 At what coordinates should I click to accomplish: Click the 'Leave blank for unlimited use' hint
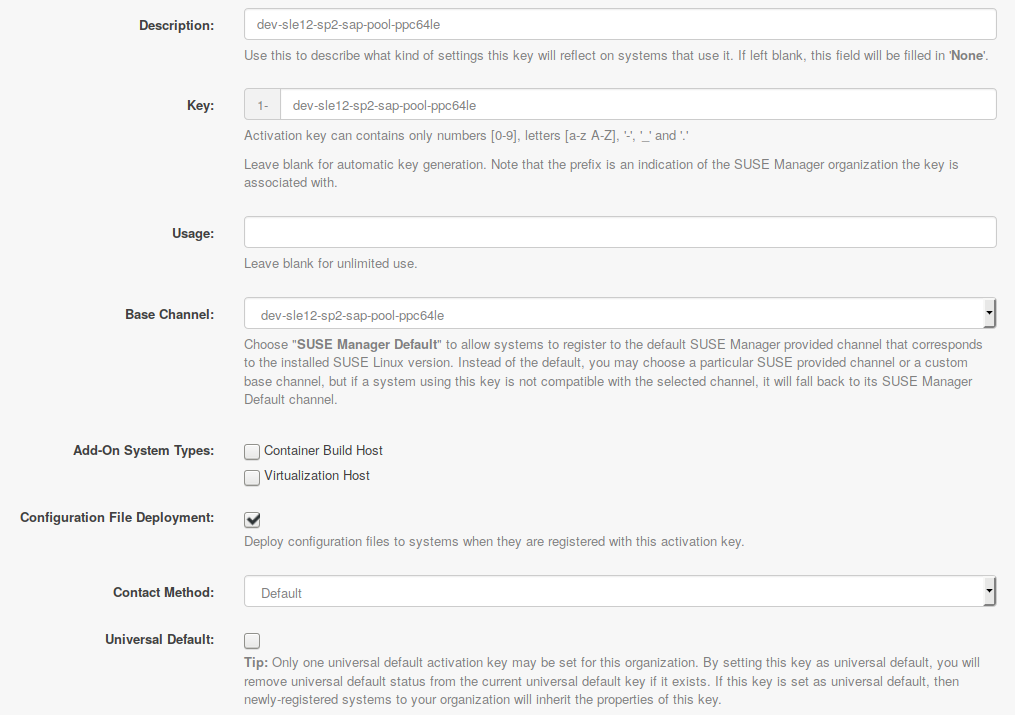point(330,264)
